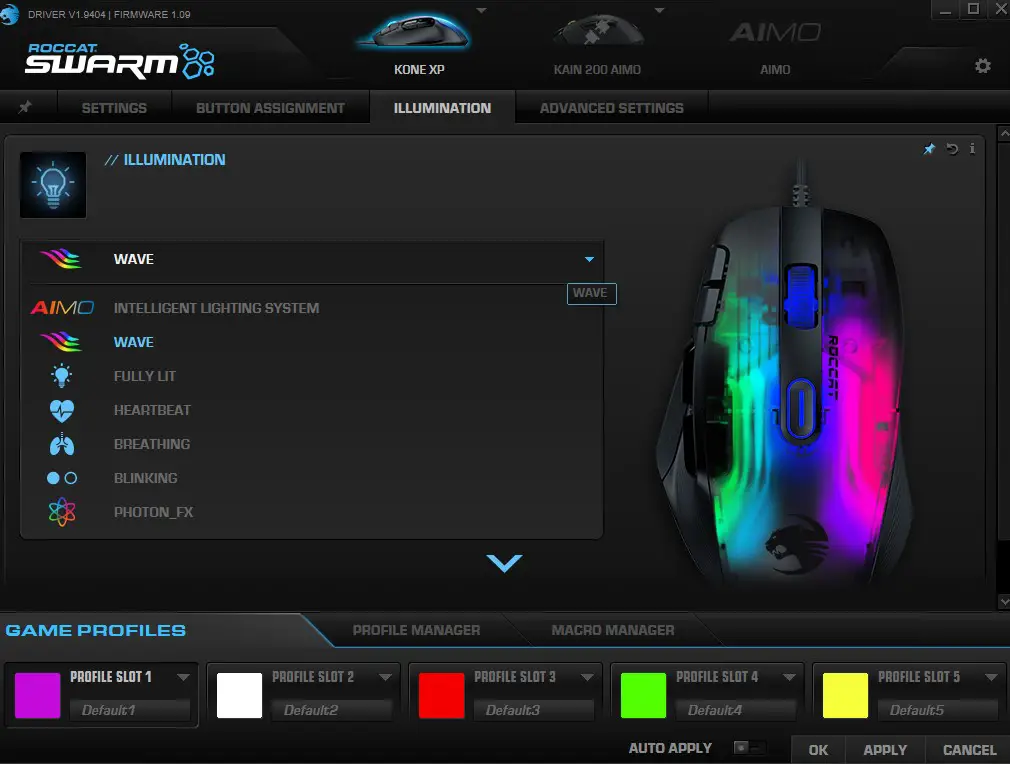Click the mouse preview image
1010x764 pixels.
point(786,374)
